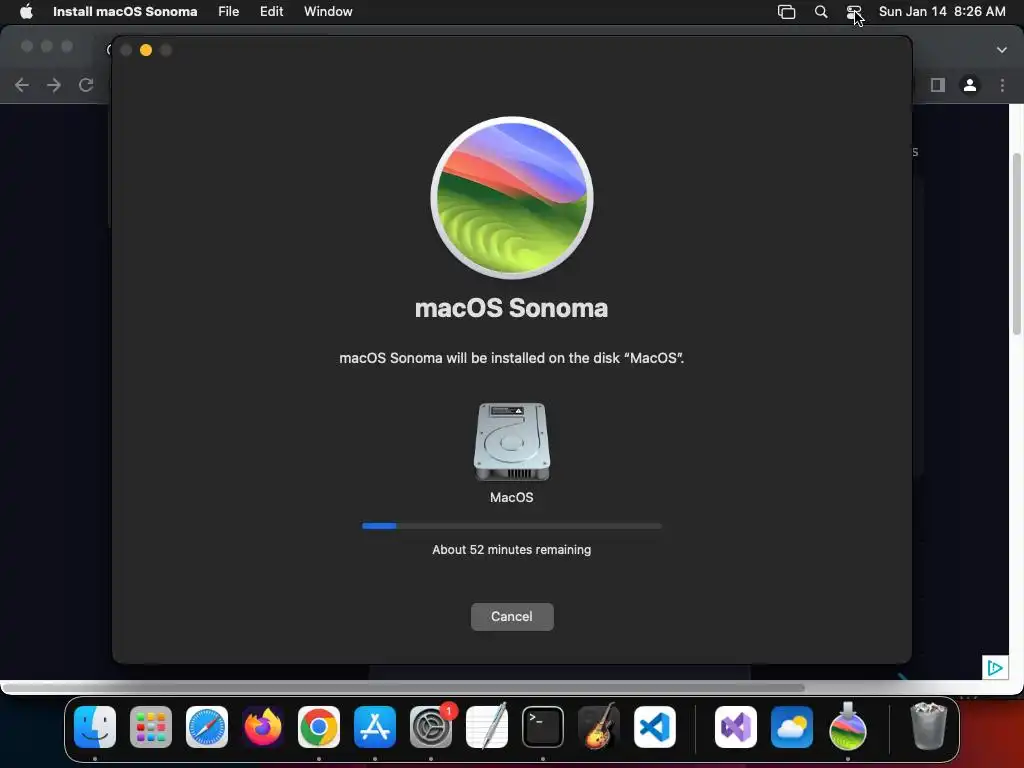
Task: Click Install macOS Sonoma Dock icon
Action: click(x=848, y=727)
